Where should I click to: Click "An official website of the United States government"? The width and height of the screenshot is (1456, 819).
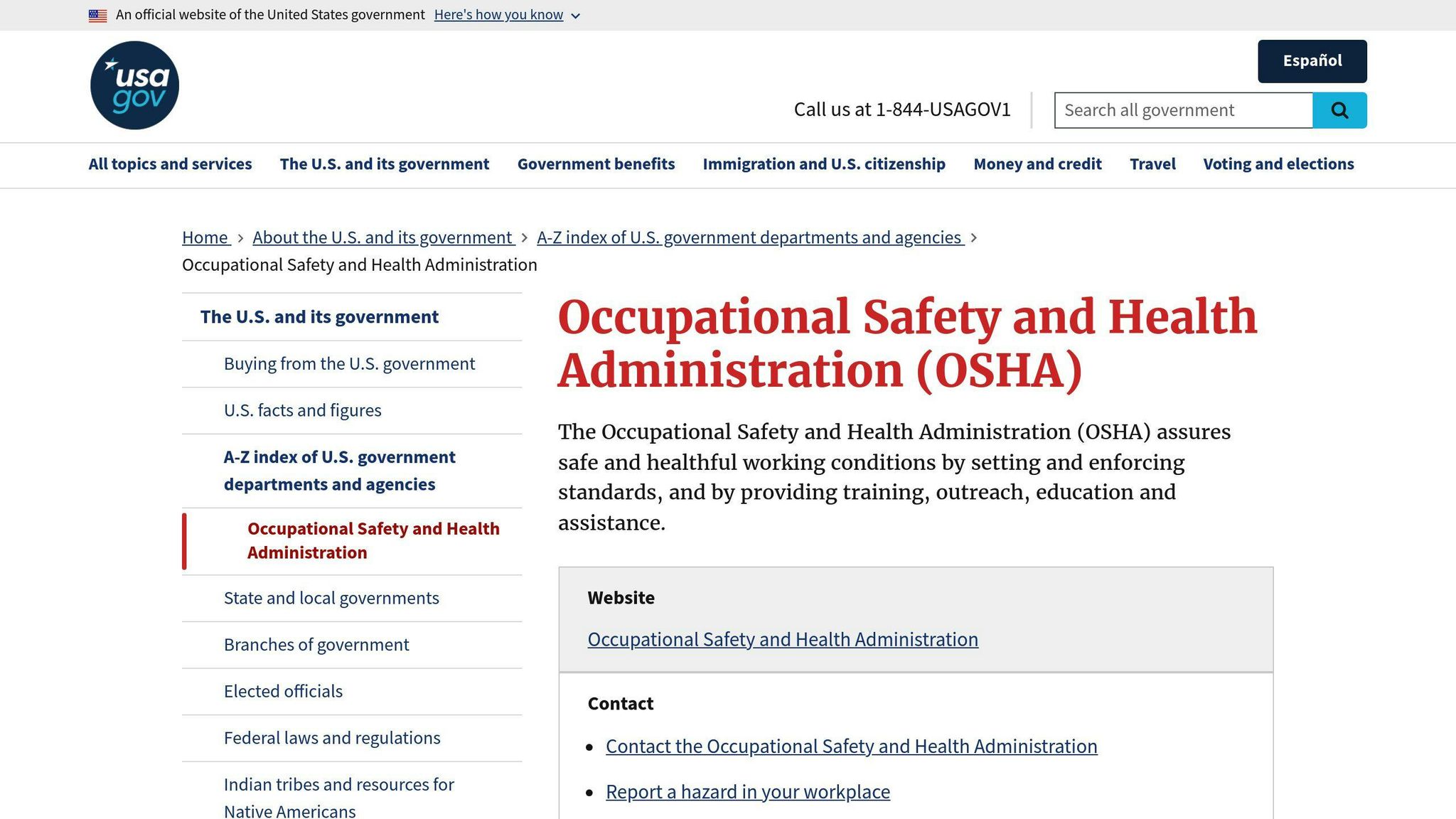270,15
